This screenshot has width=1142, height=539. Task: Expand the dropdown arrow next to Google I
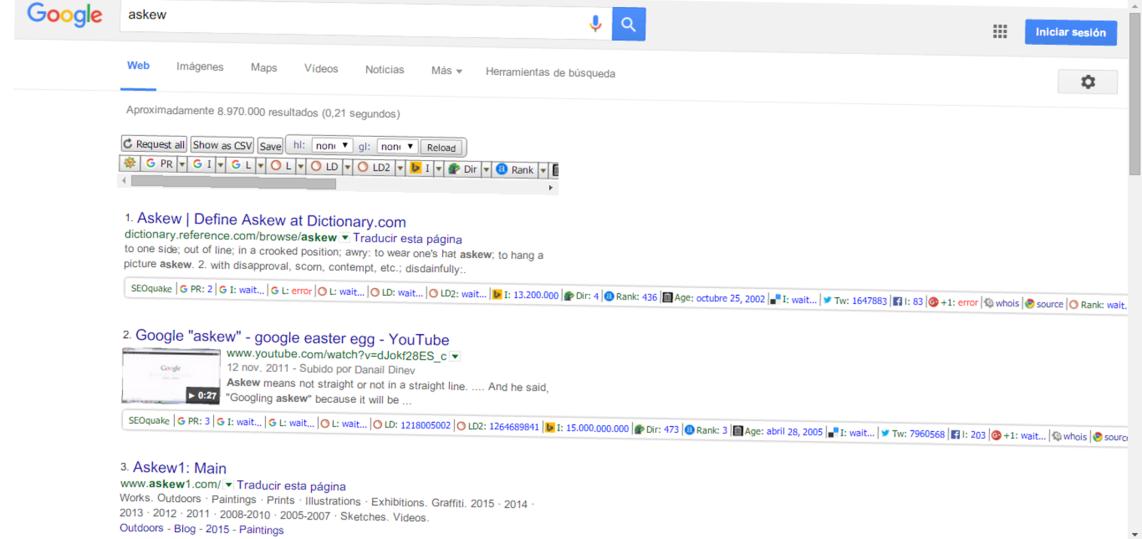[221, 166]
